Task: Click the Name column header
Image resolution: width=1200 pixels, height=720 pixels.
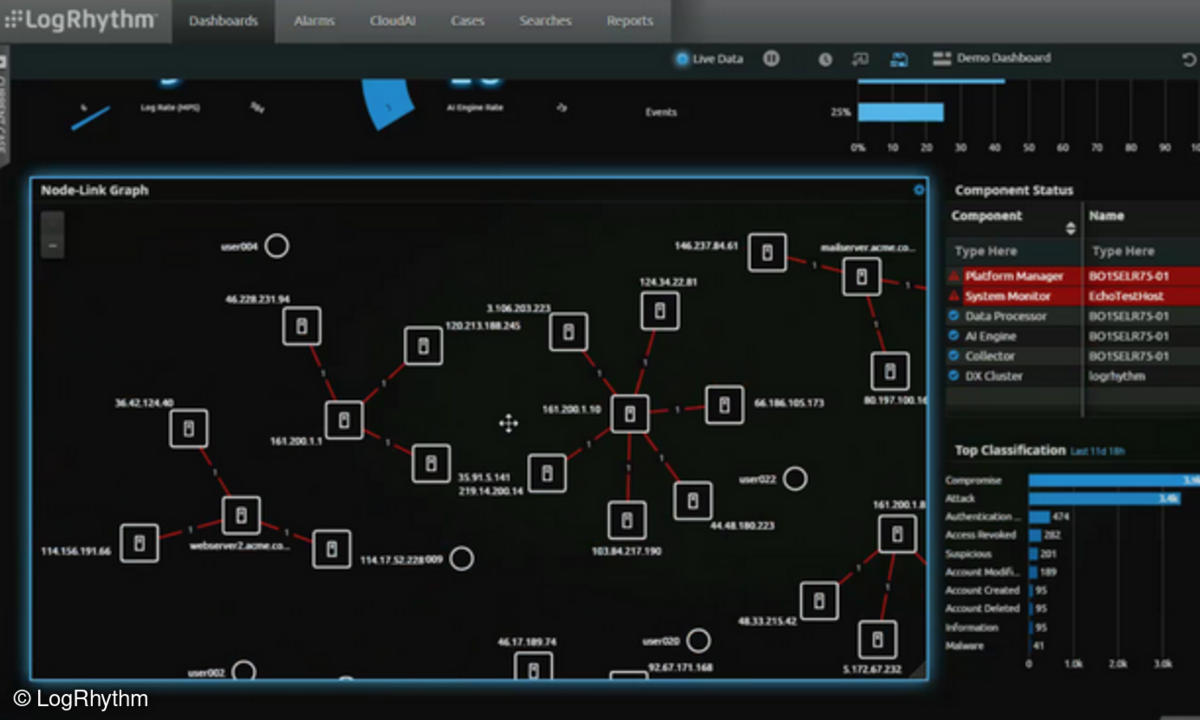Action: click(1107, 215)
